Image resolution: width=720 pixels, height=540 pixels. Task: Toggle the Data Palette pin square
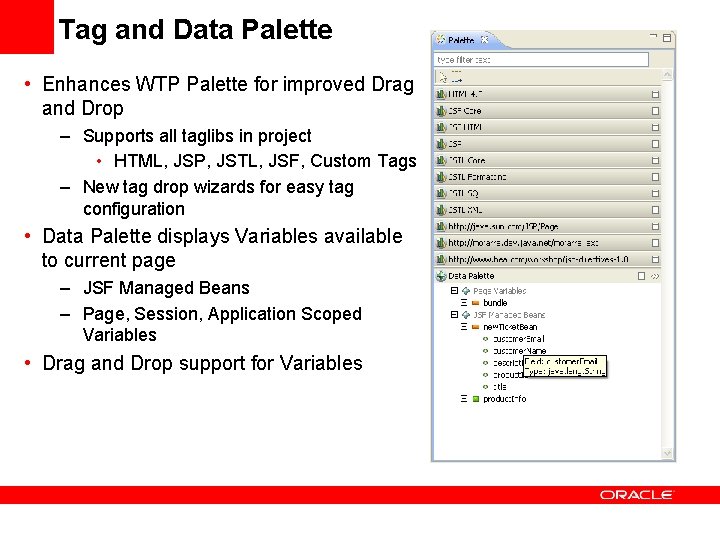click(641, 276)
